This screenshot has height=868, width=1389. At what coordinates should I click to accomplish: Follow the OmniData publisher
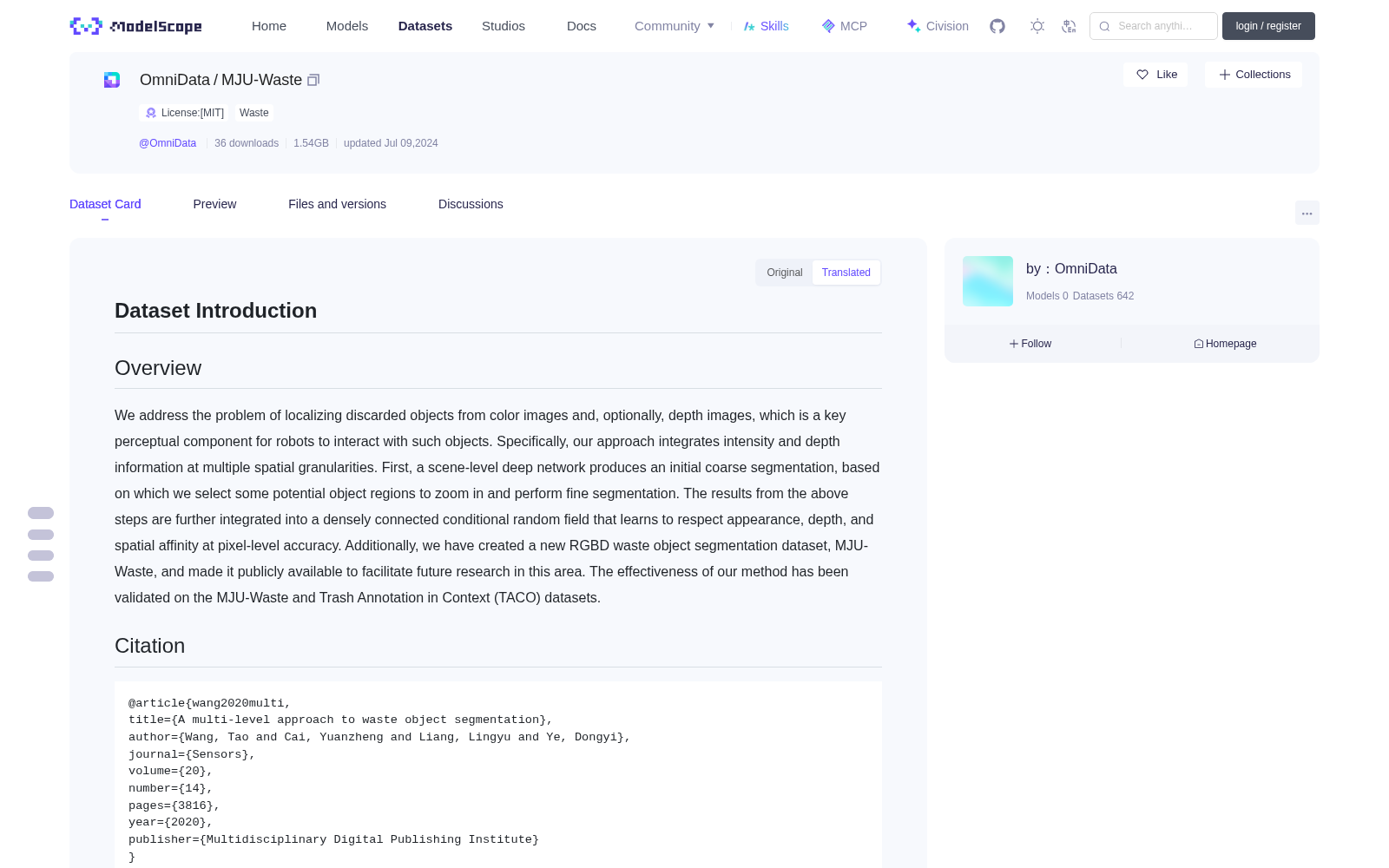[1030, 344]
